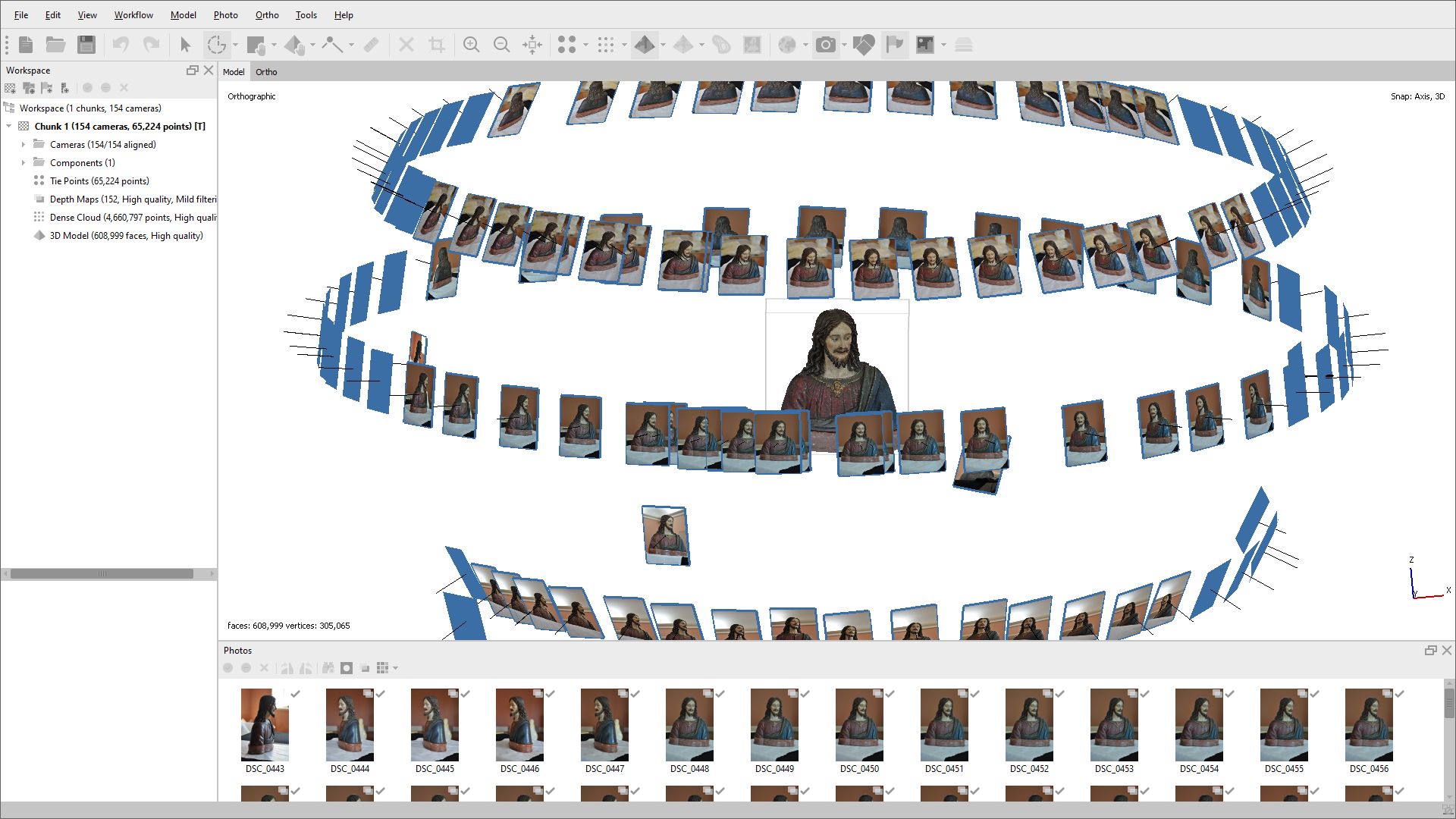The image size is (1456, 819).
Task: Collapse the Chunk 1 tree node
Action: 8,126
